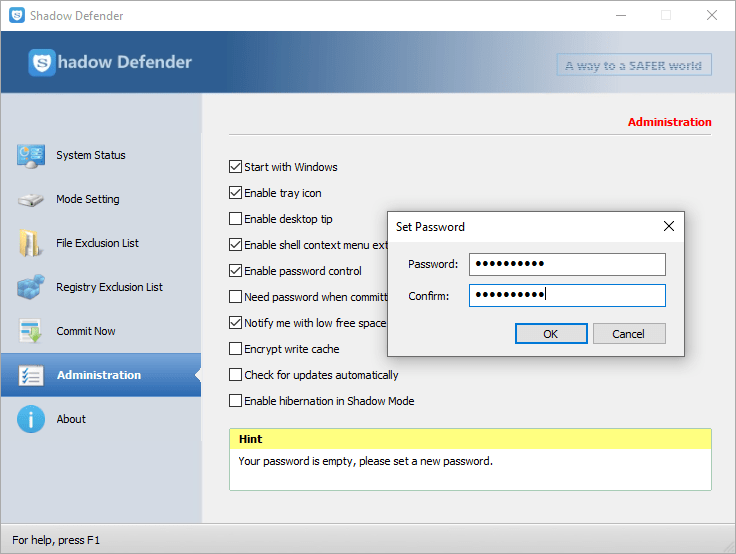Click the Shadow Defender banner shield logo
736x554 pixels.
click(42, 62)
